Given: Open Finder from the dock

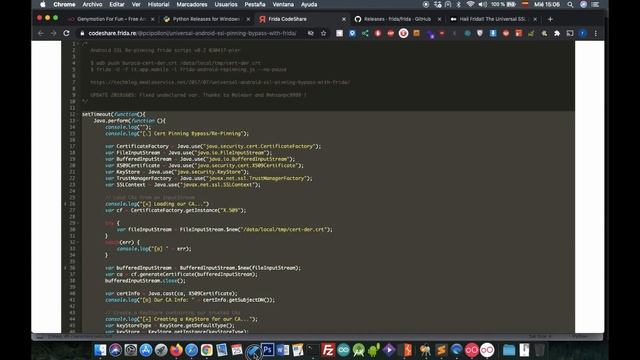Looking at the screenshot, I should 100,350.
